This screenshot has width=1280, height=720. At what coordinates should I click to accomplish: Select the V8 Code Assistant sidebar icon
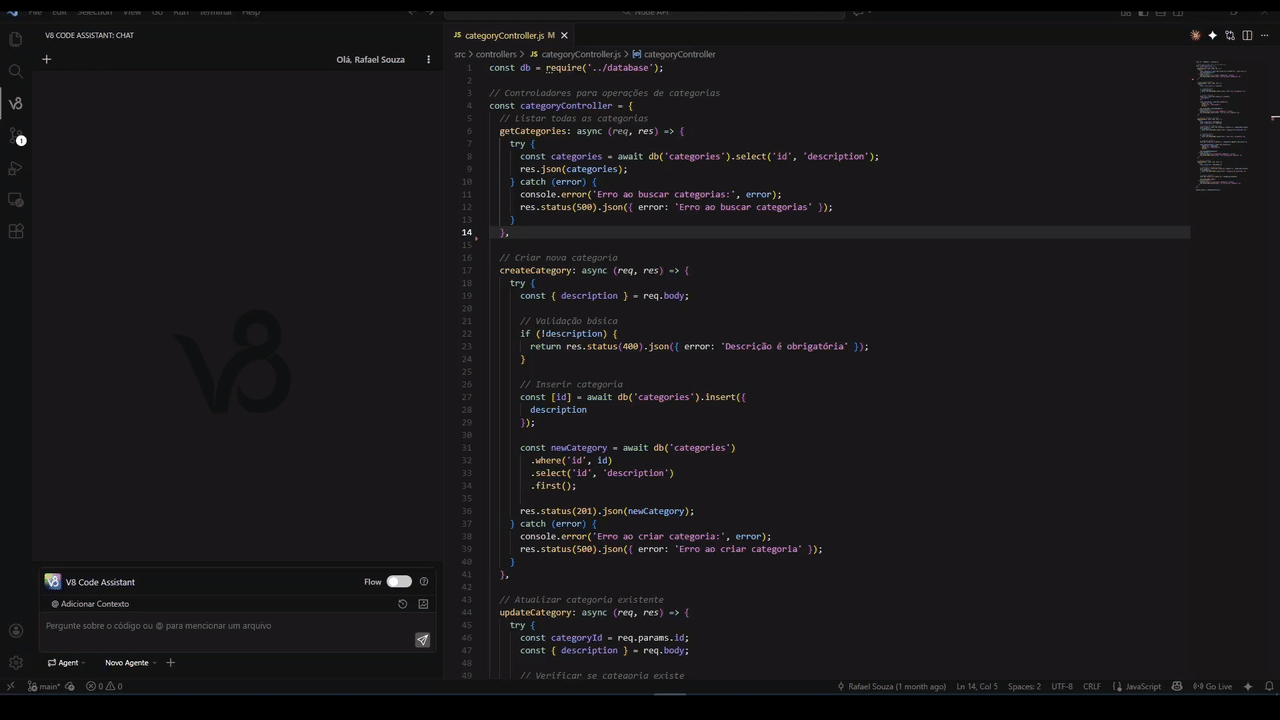point(15,103)
